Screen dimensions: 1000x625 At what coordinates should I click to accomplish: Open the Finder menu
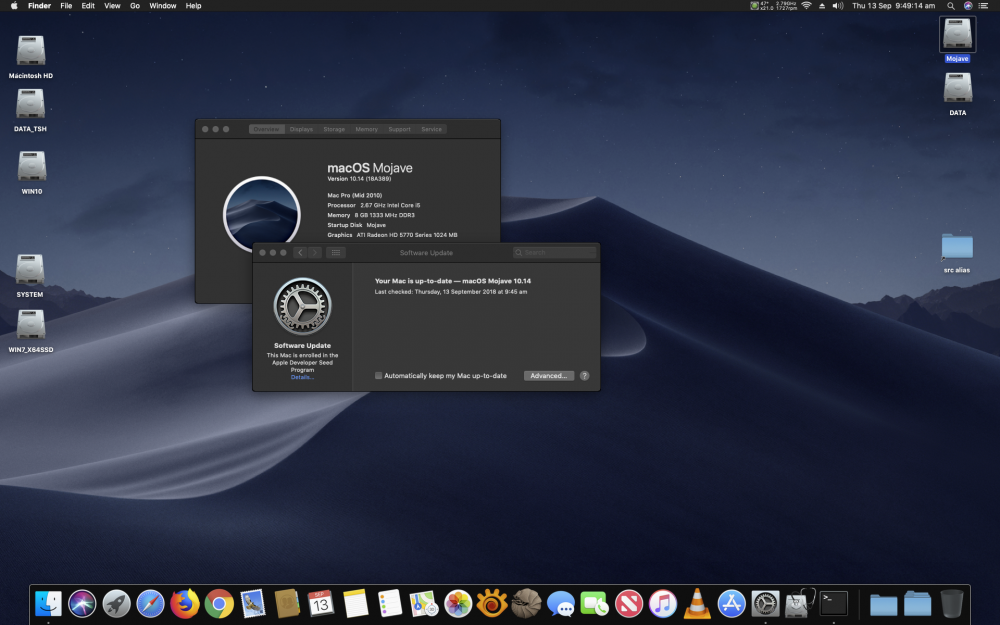tap(40, 6)
